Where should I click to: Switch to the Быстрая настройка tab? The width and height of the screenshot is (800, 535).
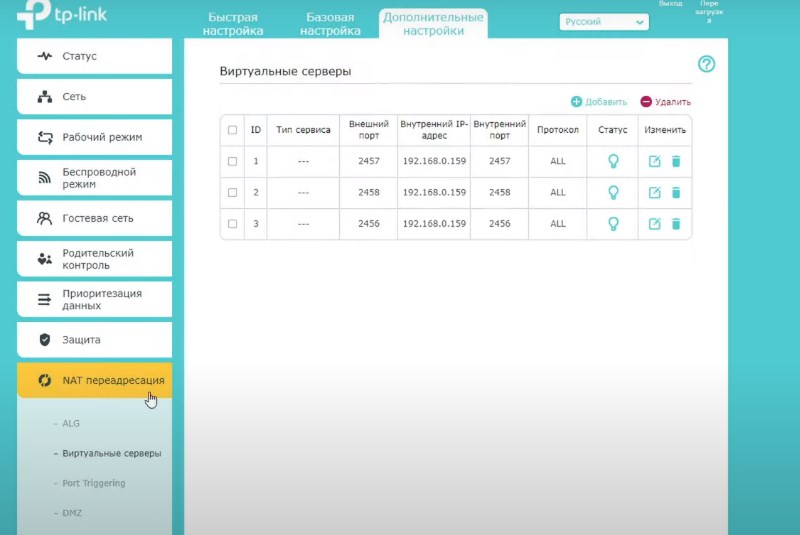pyautogui.click(x=233, y=24)
